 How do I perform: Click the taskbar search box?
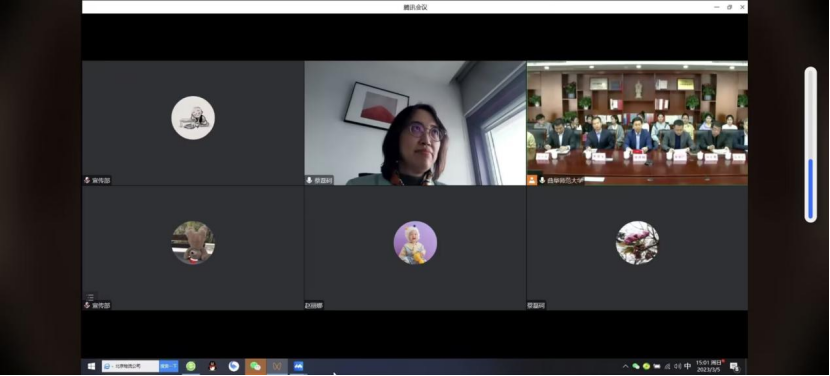(130, 366)
